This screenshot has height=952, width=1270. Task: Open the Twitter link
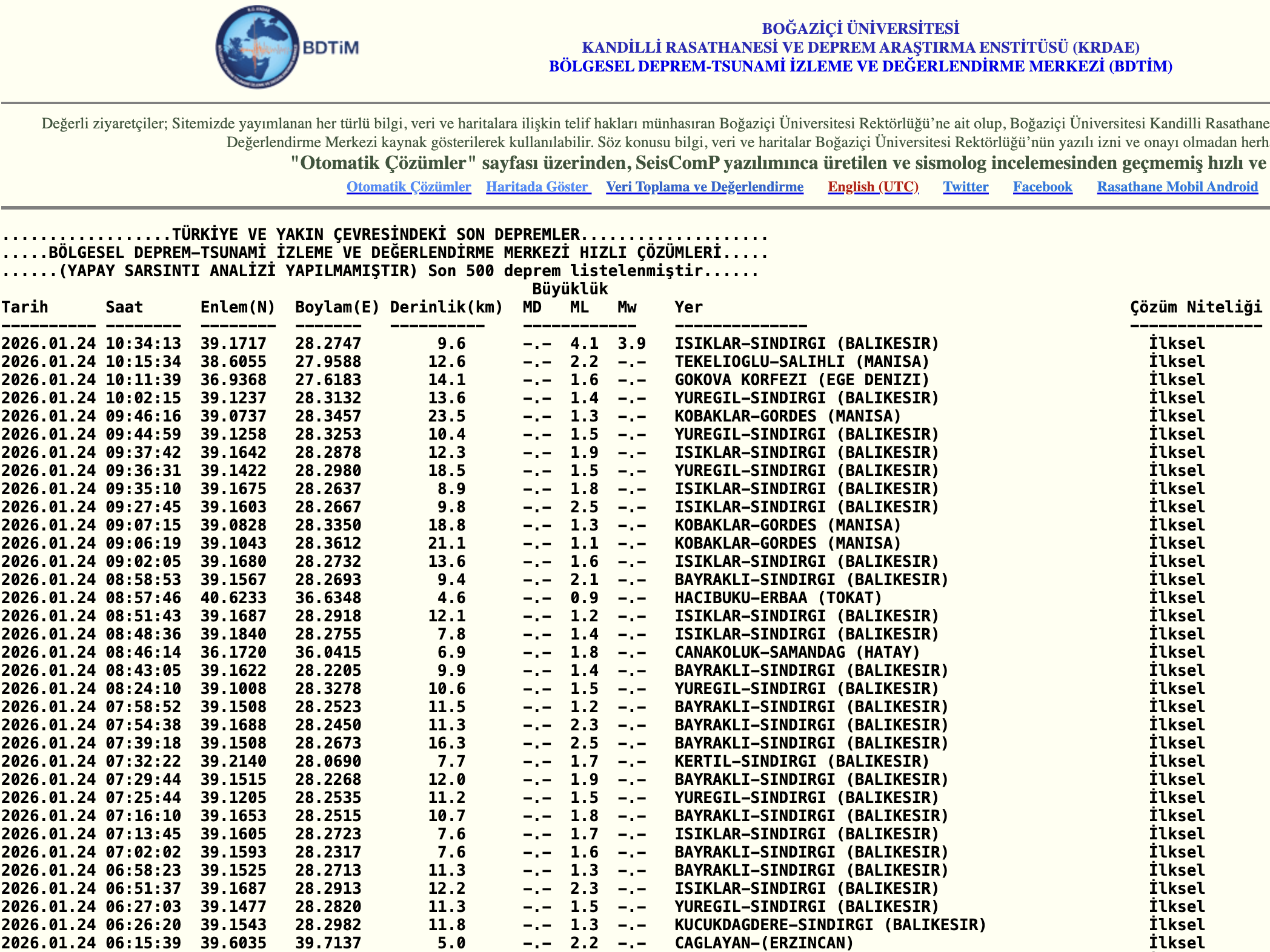[965, 187]
